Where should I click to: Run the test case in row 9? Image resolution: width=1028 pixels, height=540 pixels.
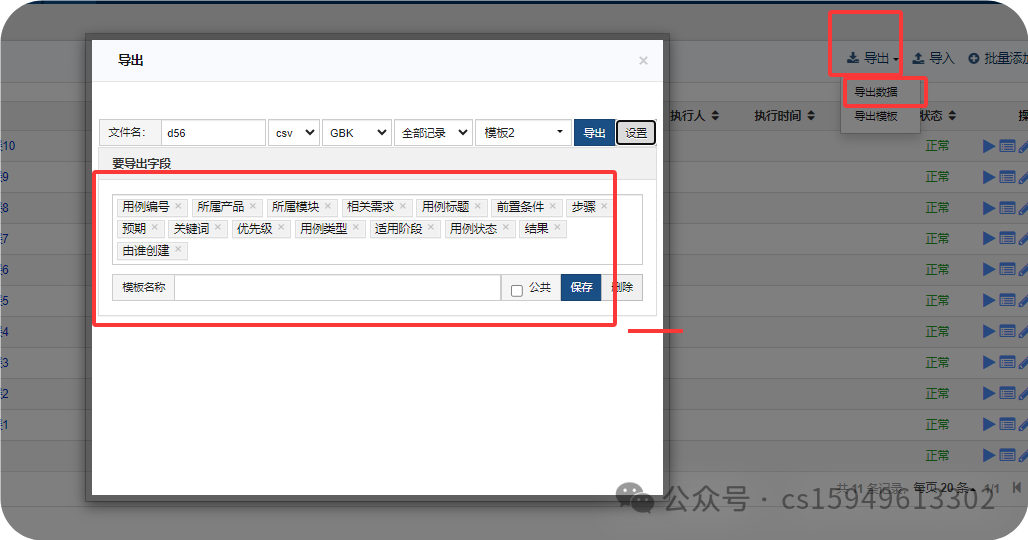[x=989, y=177]
